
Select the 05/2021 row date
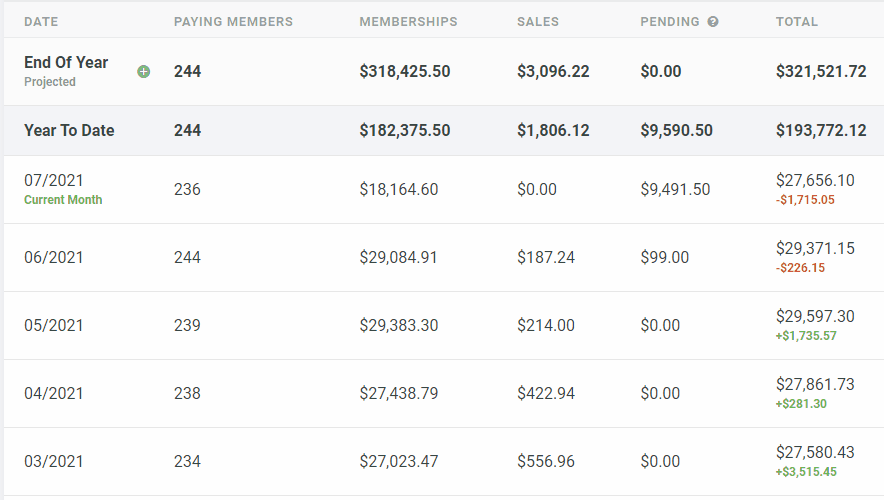(x=54, y=326)
